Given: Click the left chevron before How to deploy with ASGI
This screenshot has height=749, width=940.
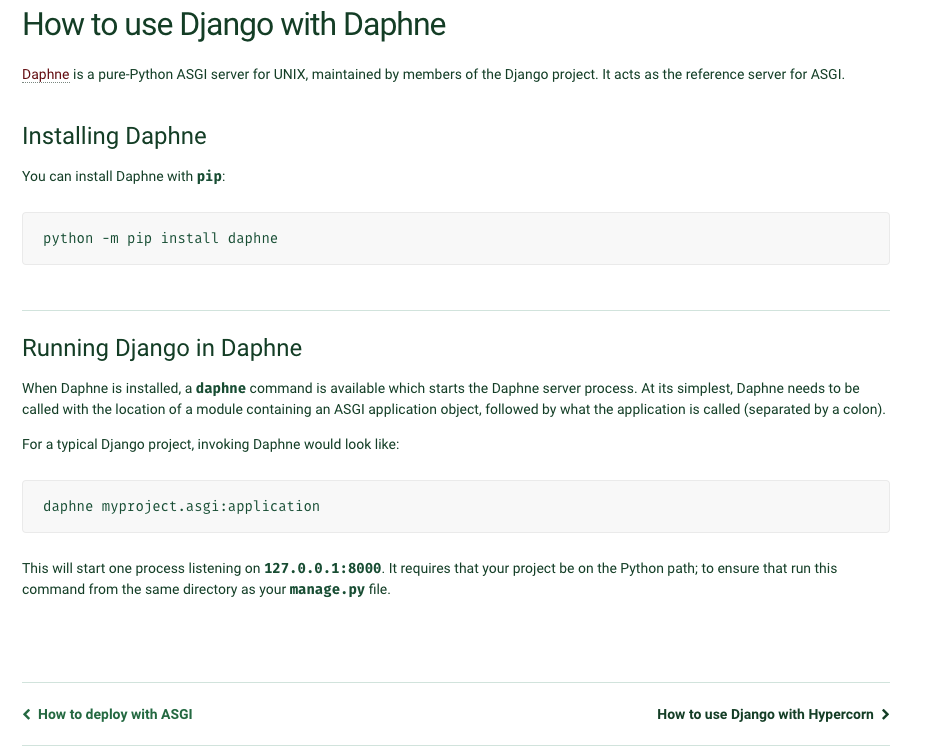Looking at the screenshot, I should click(x=26, y=714).
